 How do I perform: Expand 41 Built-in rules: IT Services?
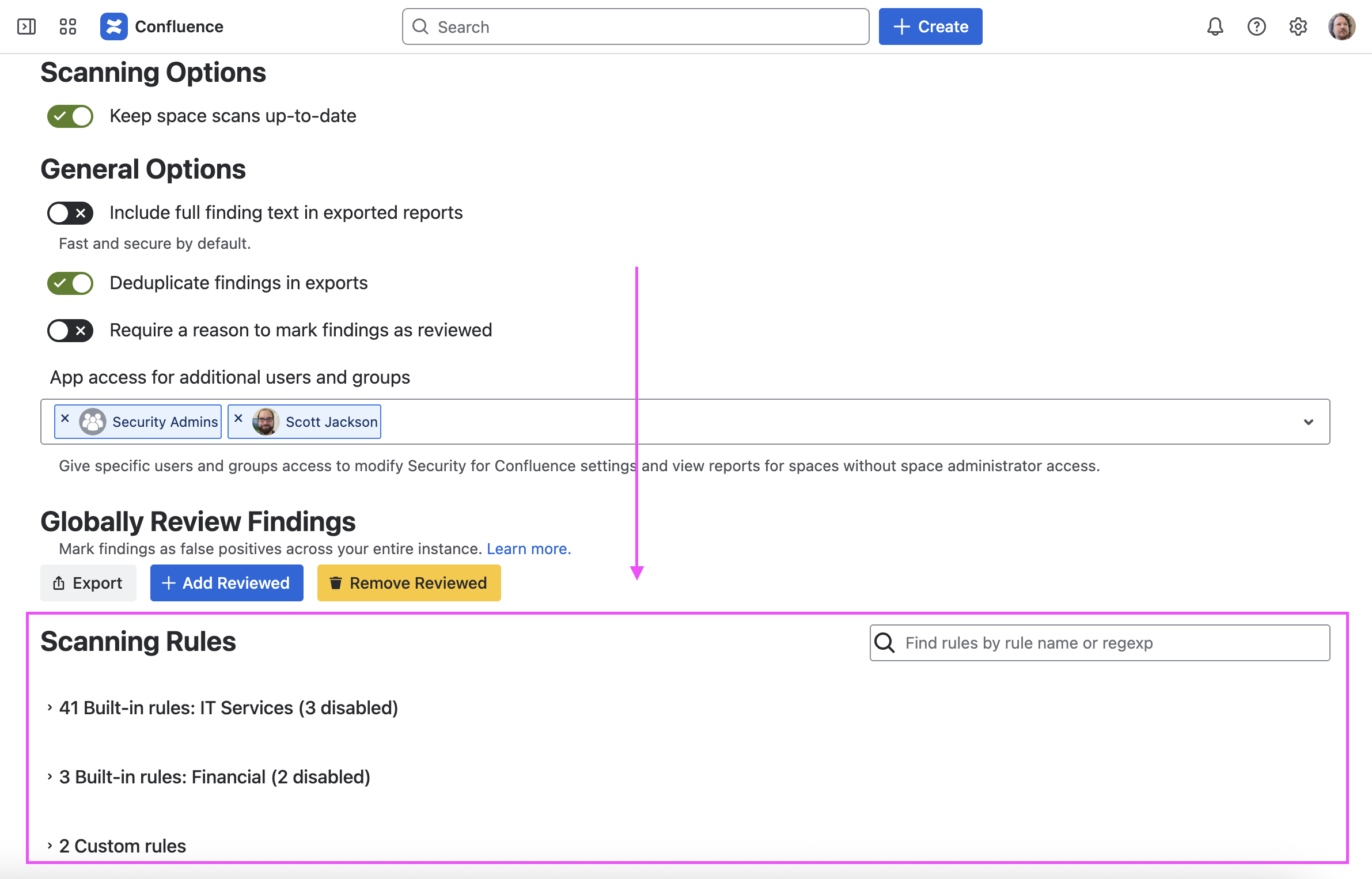click(x=228, y=708)
